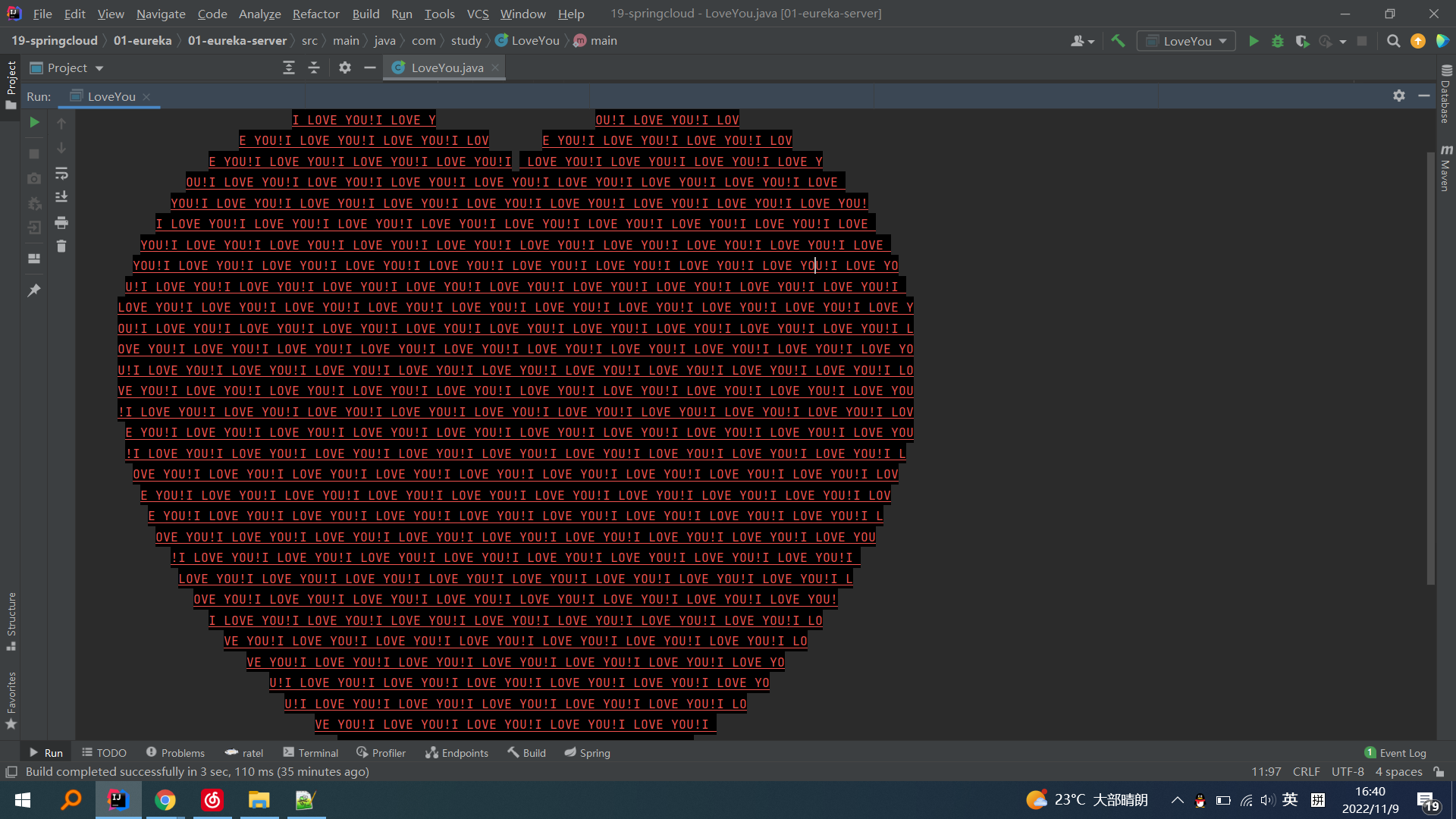
Task: Toggle scroll to end of console
Action: pyautogui.click(x=61, y=197)
